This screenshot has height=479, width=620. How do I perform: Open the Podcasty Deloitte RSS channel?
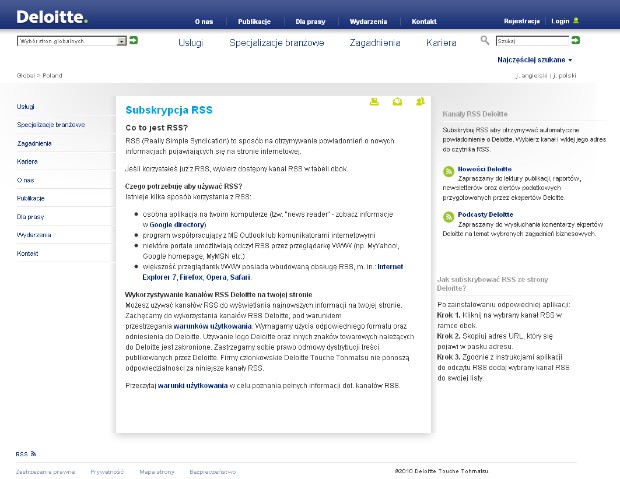pyautogui.click(x=485, y=214)
